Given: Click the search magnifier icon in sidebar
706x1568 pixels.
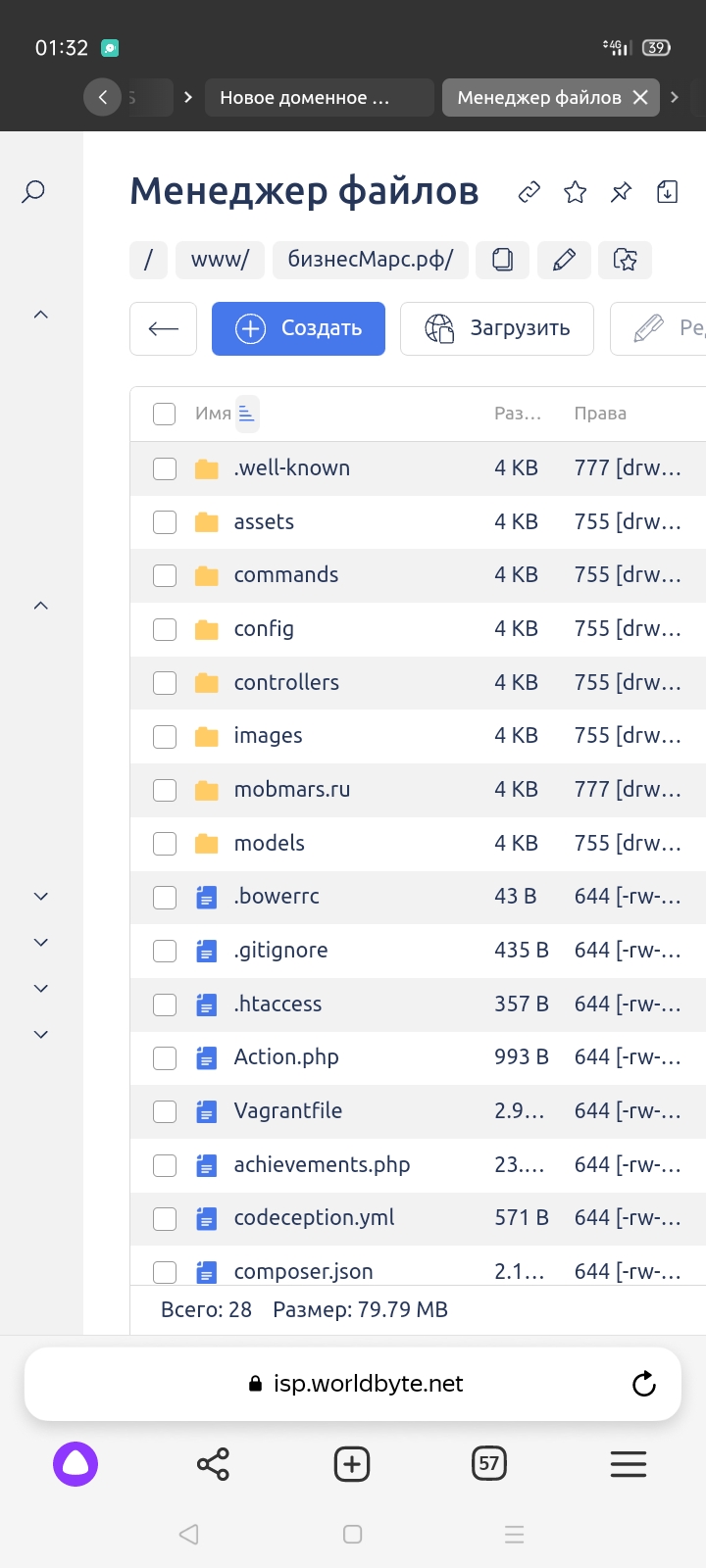Looking at the screenshot, I should (x=33, y=191).
